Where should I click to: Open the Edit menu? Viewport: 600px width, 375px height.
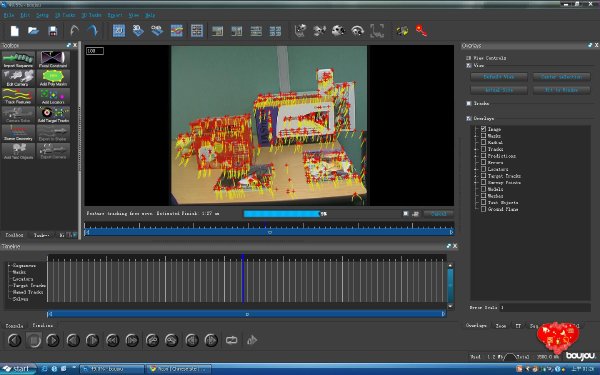pos(25,15)
